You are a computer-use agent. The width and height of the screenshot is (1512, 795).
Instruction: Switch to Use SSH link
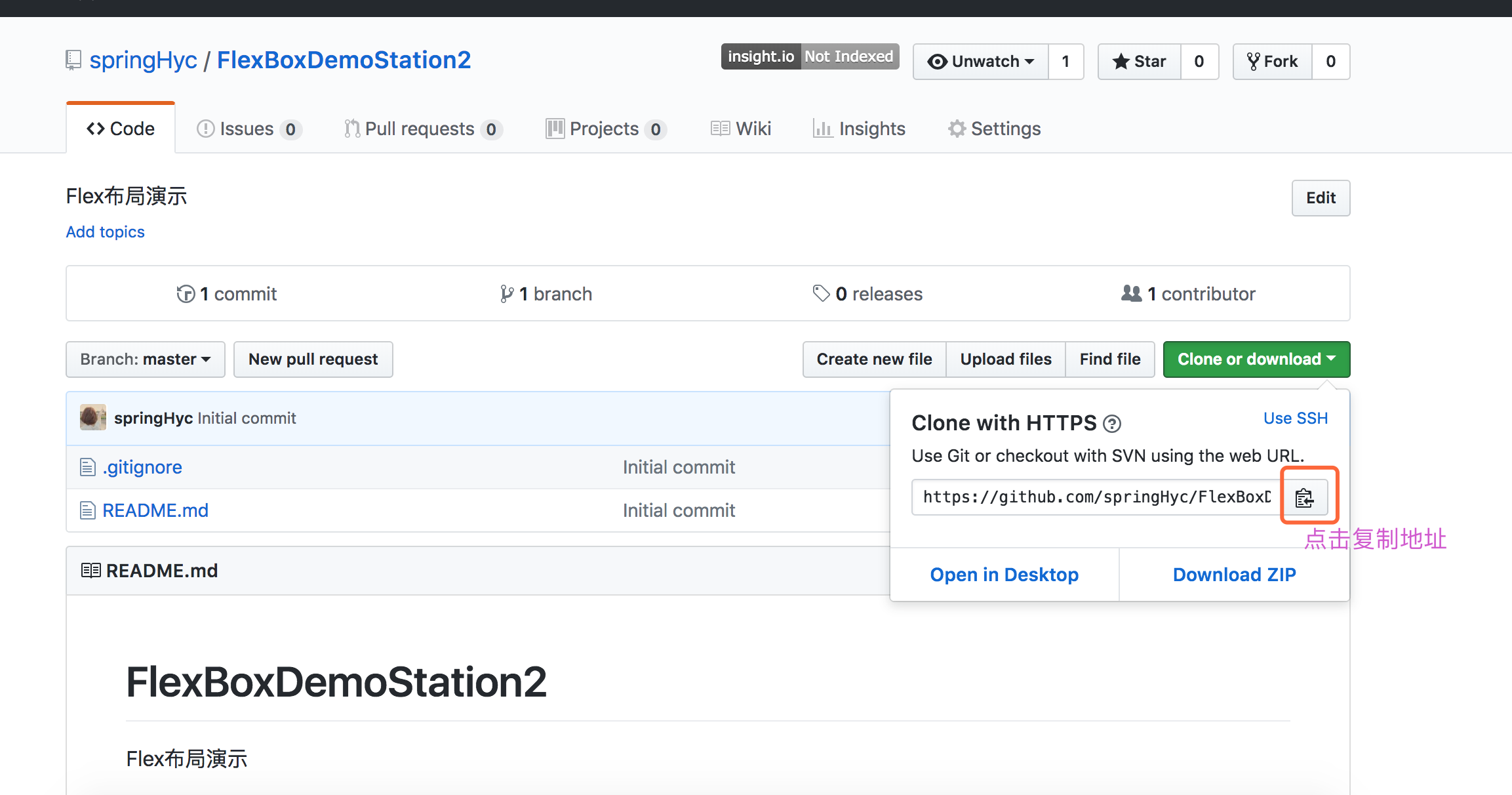1295,418
